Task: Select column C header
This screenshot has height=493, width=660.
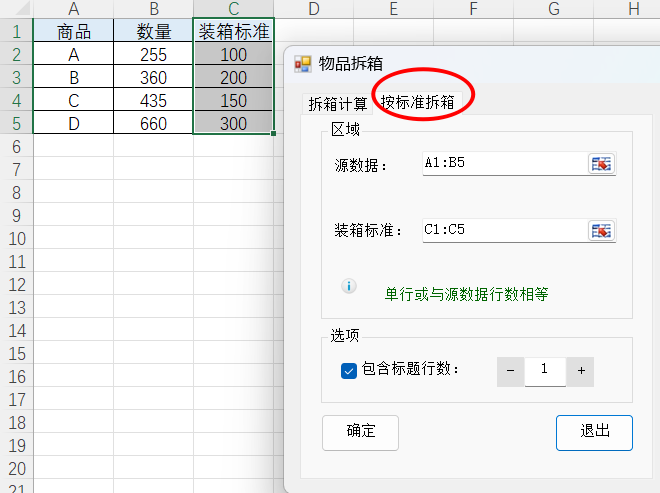Action: (234, 9)
